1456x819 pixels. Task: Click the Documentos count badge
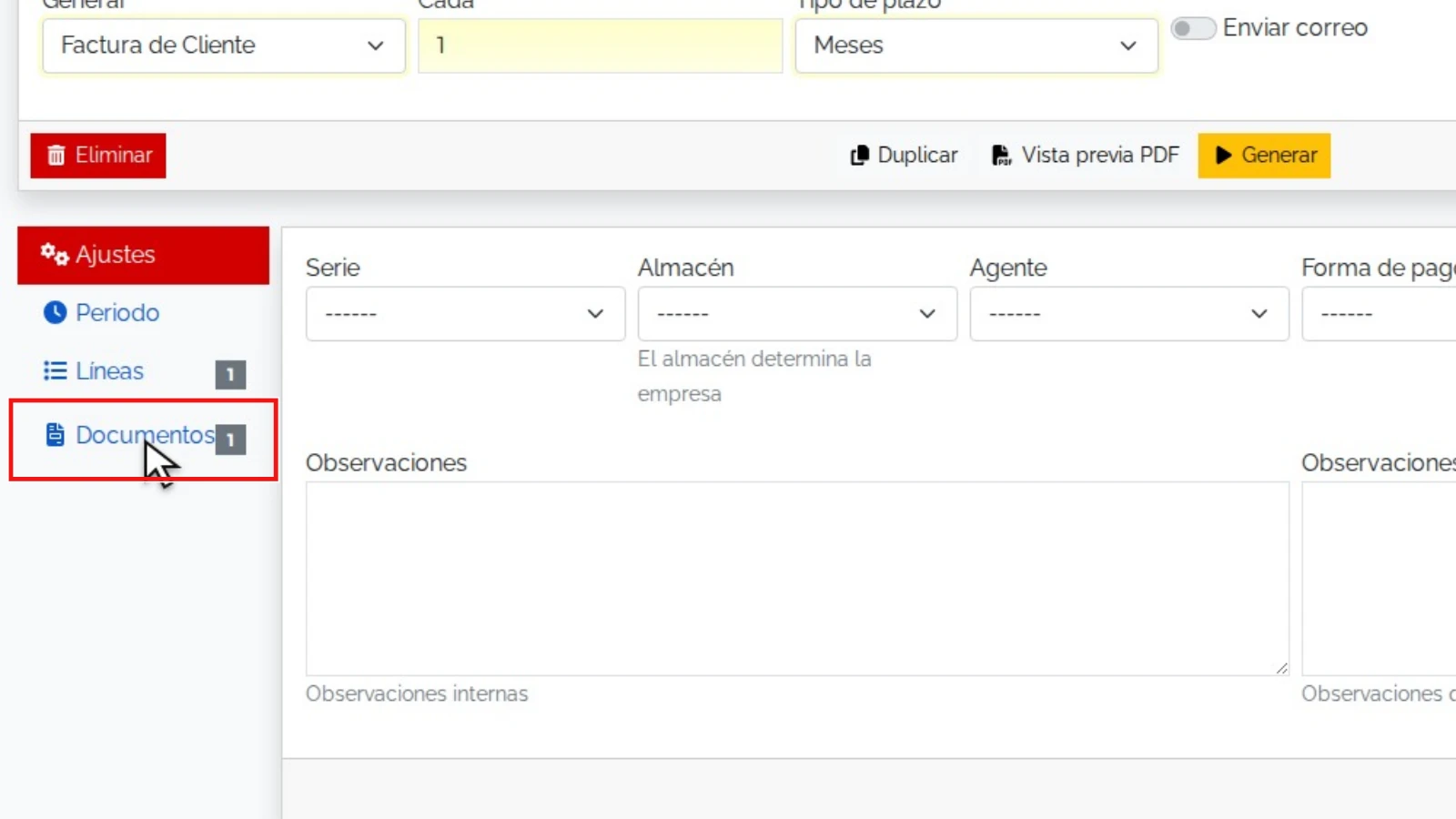coord(230,440)
